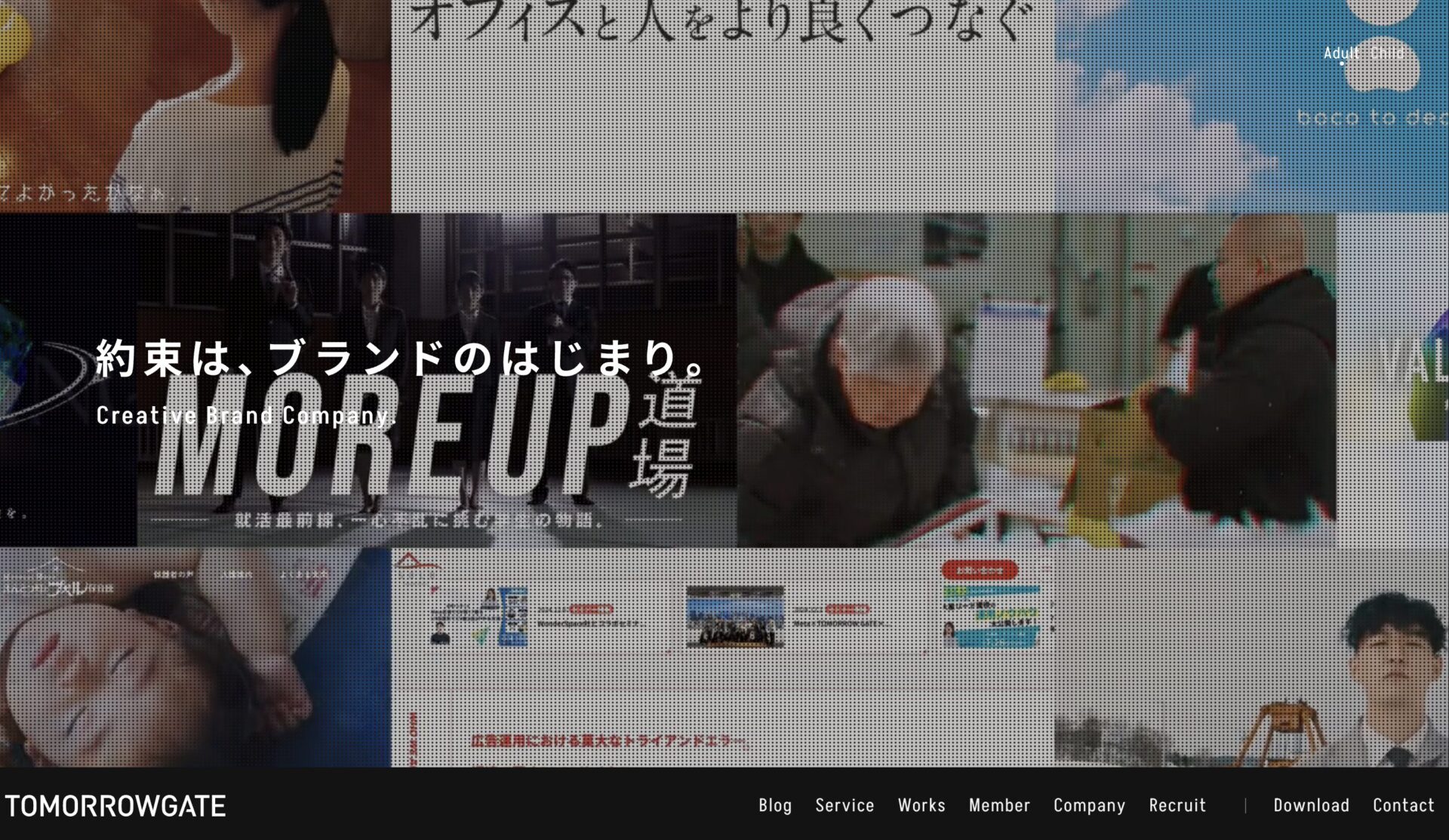Screen dimensions: 1449x840
Task: Open the blog listing site thumbnail
Action: pyautogui.click(x=723, y=657)
